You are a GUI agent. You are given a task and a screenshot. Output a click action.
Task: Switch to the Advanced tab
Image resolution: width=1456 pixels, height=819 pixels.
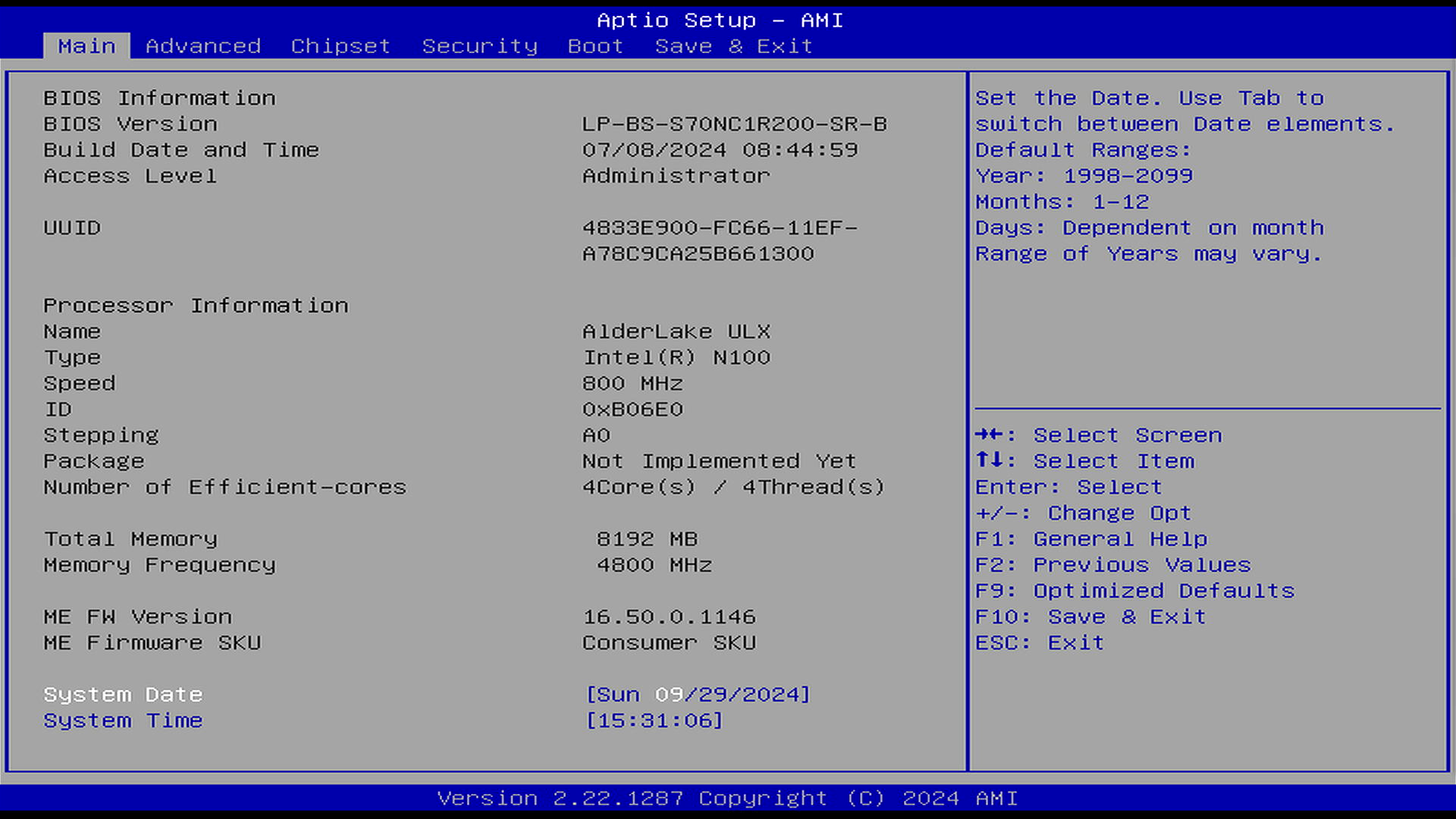coord(203,46)
